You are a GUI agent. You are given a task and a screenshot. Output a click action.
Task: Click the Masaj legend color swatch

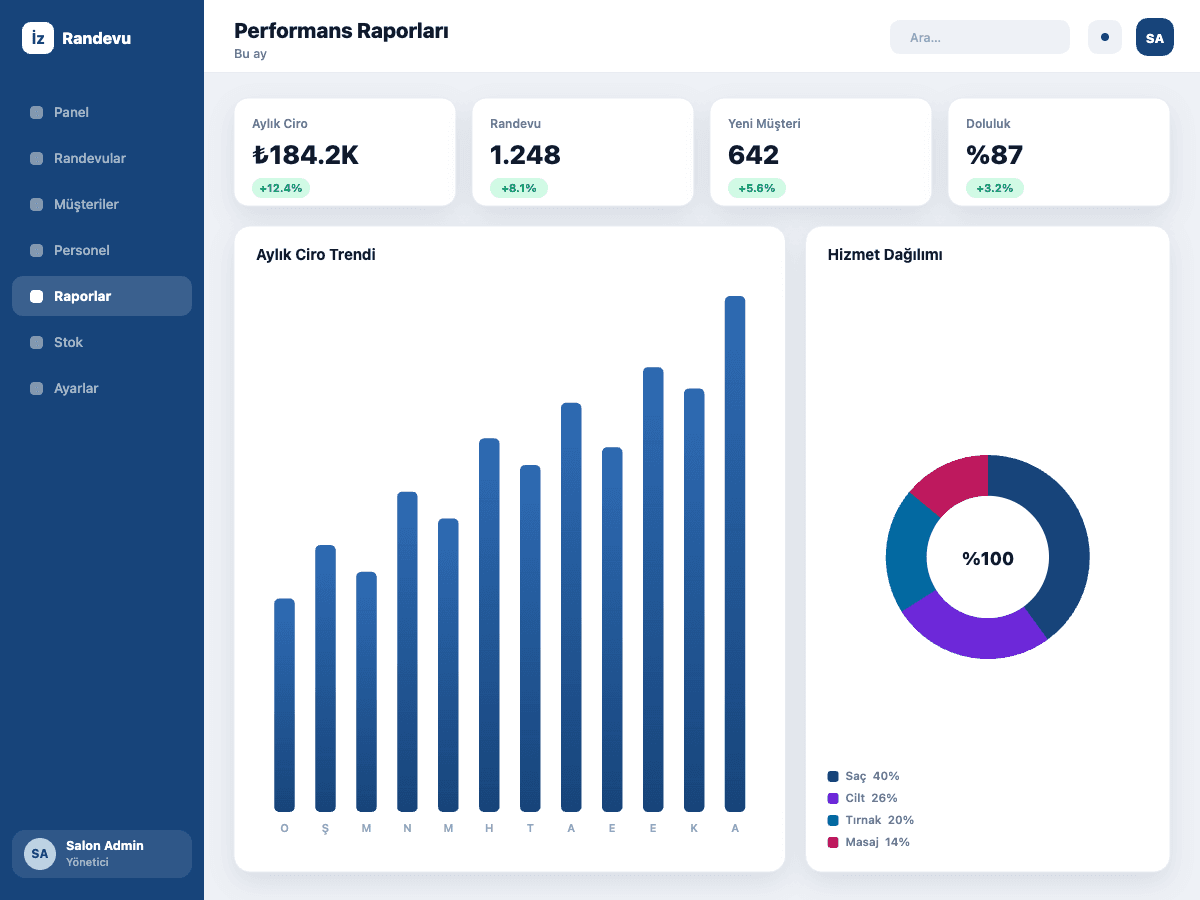click(x=833, y=842)
